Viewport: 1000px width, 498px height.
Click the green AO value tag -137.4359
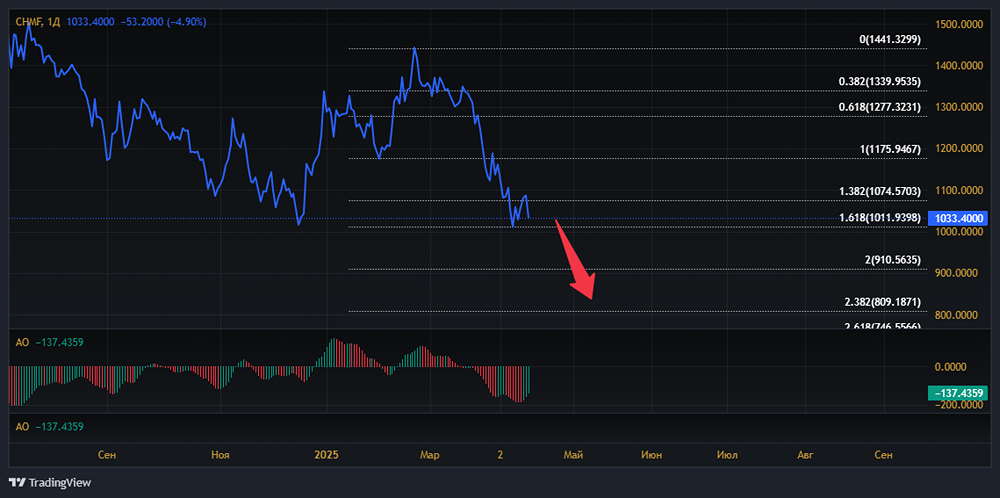957,392
